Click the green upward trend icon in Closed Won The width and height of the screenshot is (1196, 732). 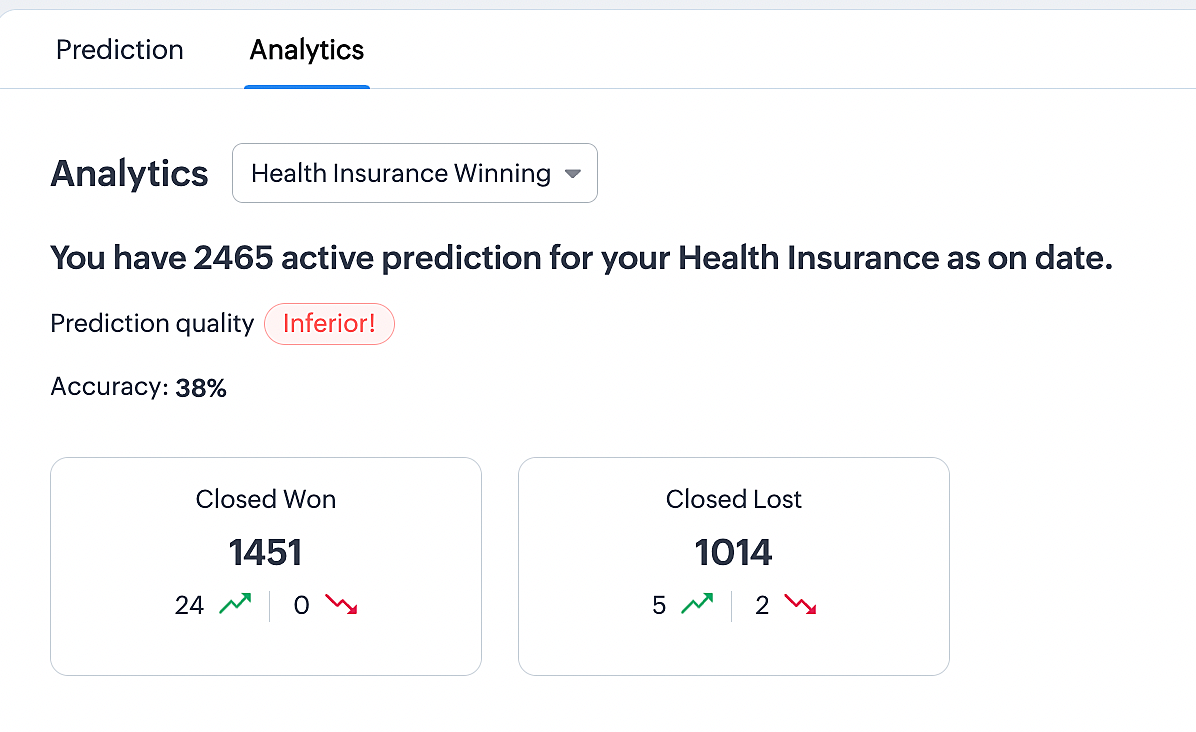pyautogui.click(x=235, y=604)
